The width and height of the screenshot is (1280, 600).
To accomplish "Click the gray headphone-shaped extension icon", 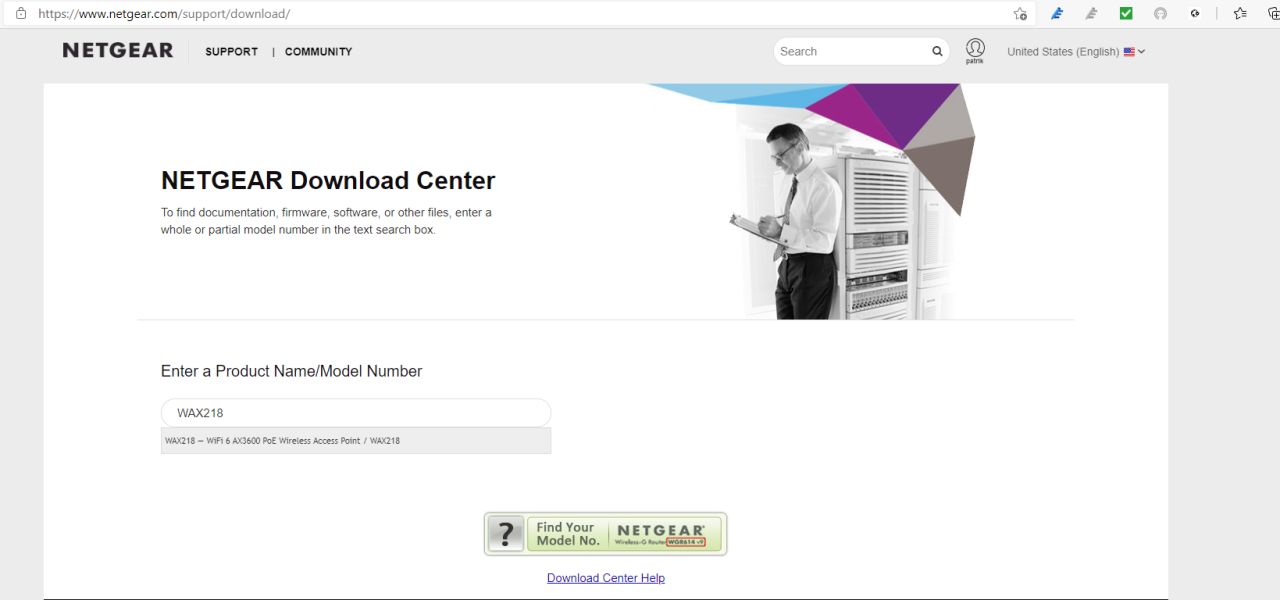I will coord(1160,14).
